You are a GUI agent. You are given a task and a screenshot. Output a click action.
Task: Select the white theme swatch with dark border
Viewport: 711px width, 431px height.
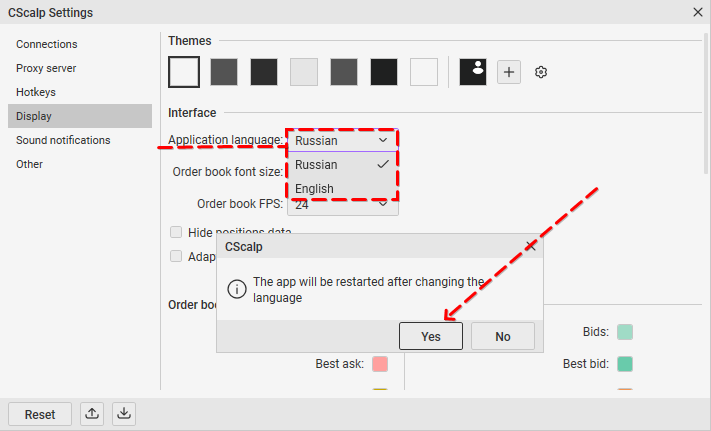pos(184,72)
